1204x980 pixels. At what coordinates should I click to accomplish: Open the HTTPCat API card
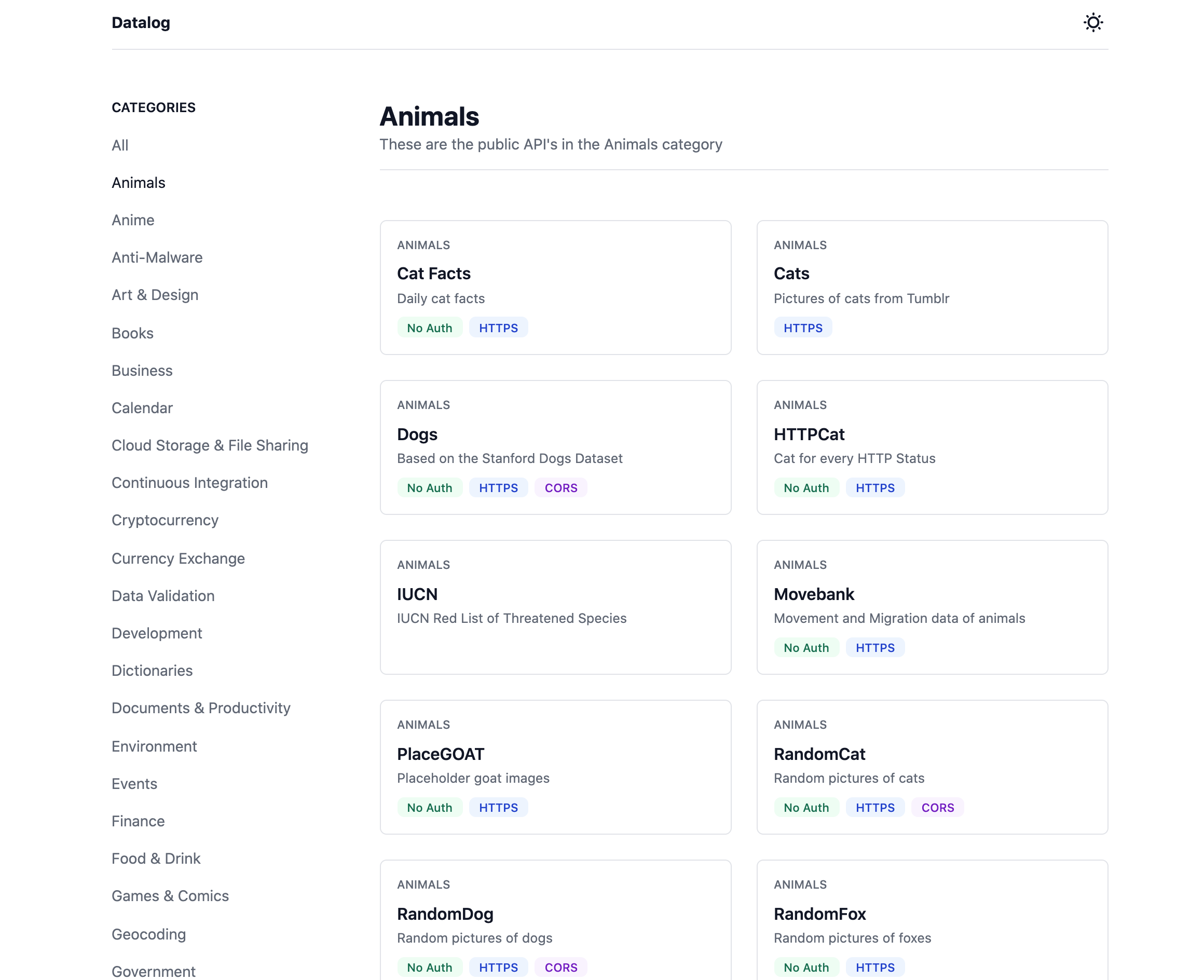[x=932, y=447]
